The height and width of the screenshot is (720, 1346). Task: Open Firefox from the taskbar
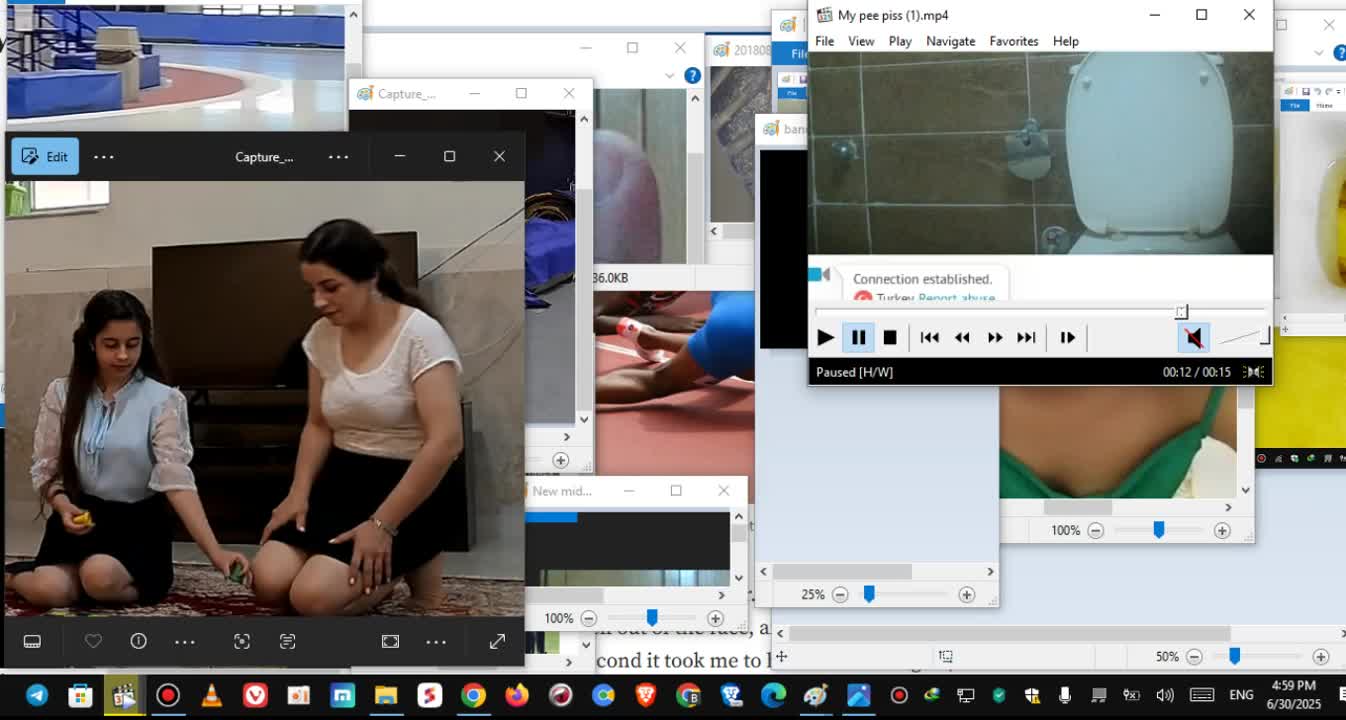(x=517, y=695)
